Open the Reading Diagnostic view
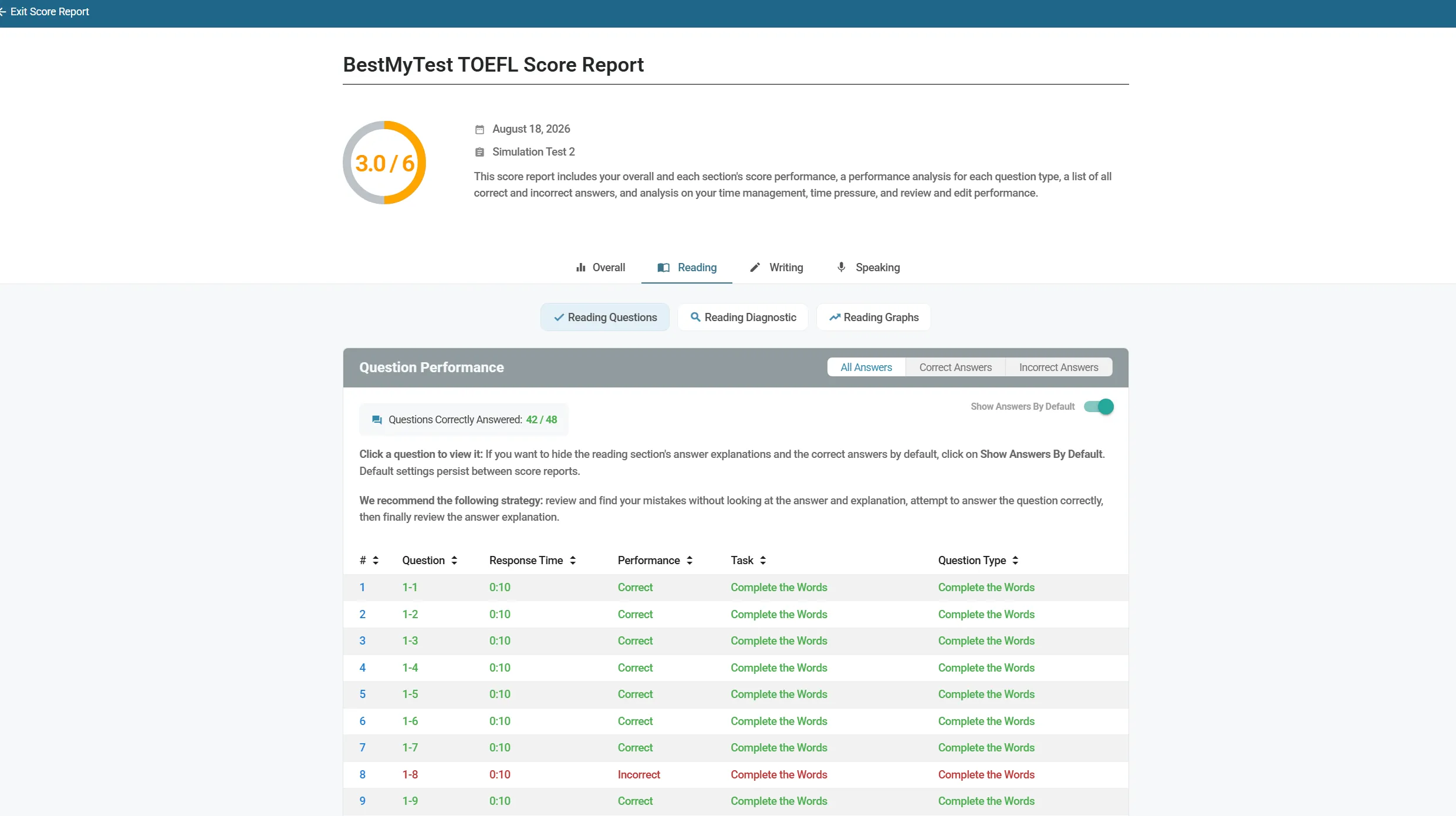 (743, 318)
